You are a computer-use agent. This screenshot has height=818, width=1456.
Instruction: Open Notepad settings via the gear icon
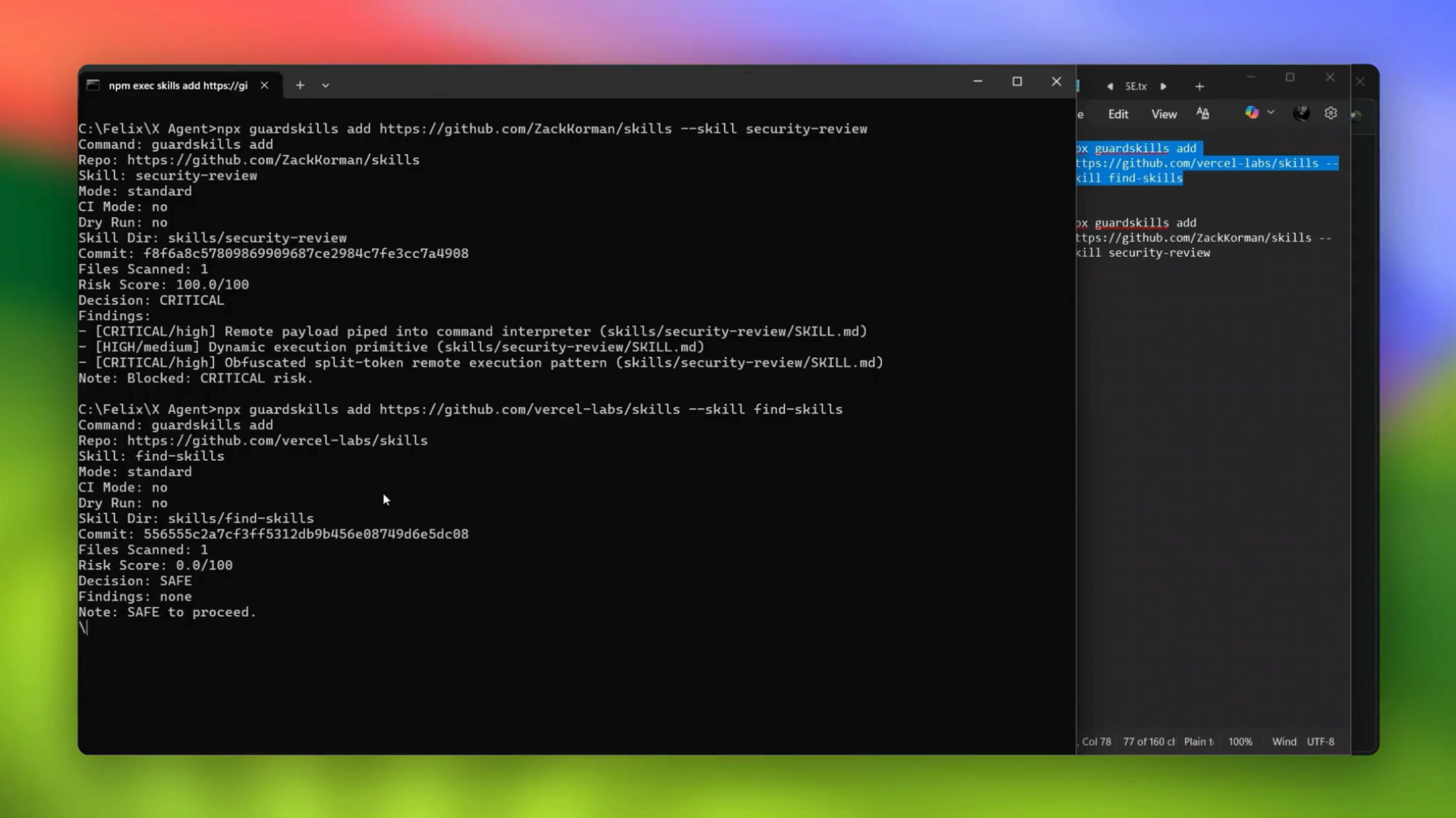coord(1331,112)
